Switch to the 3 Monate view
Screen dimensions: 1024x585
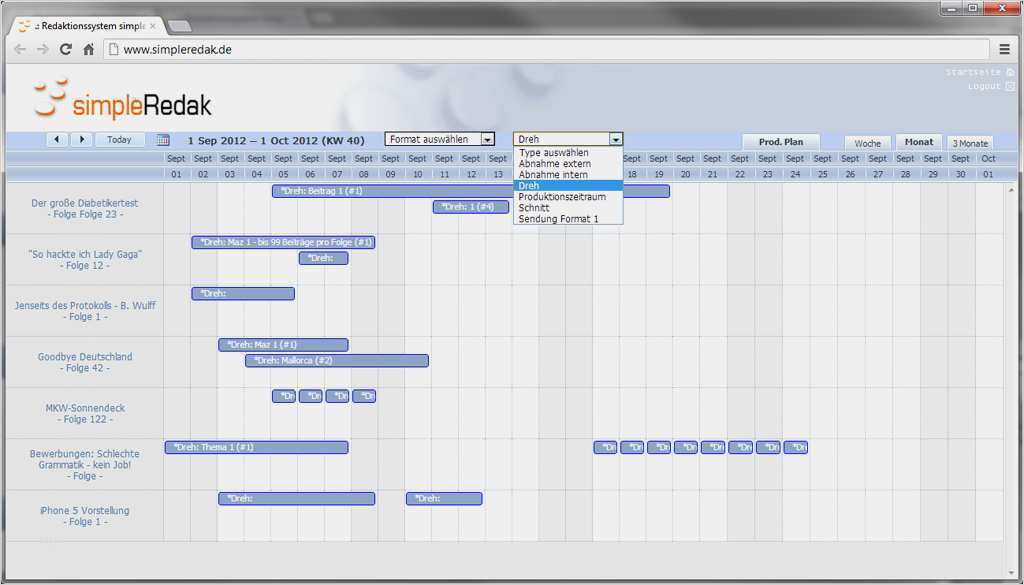(969, 143)
